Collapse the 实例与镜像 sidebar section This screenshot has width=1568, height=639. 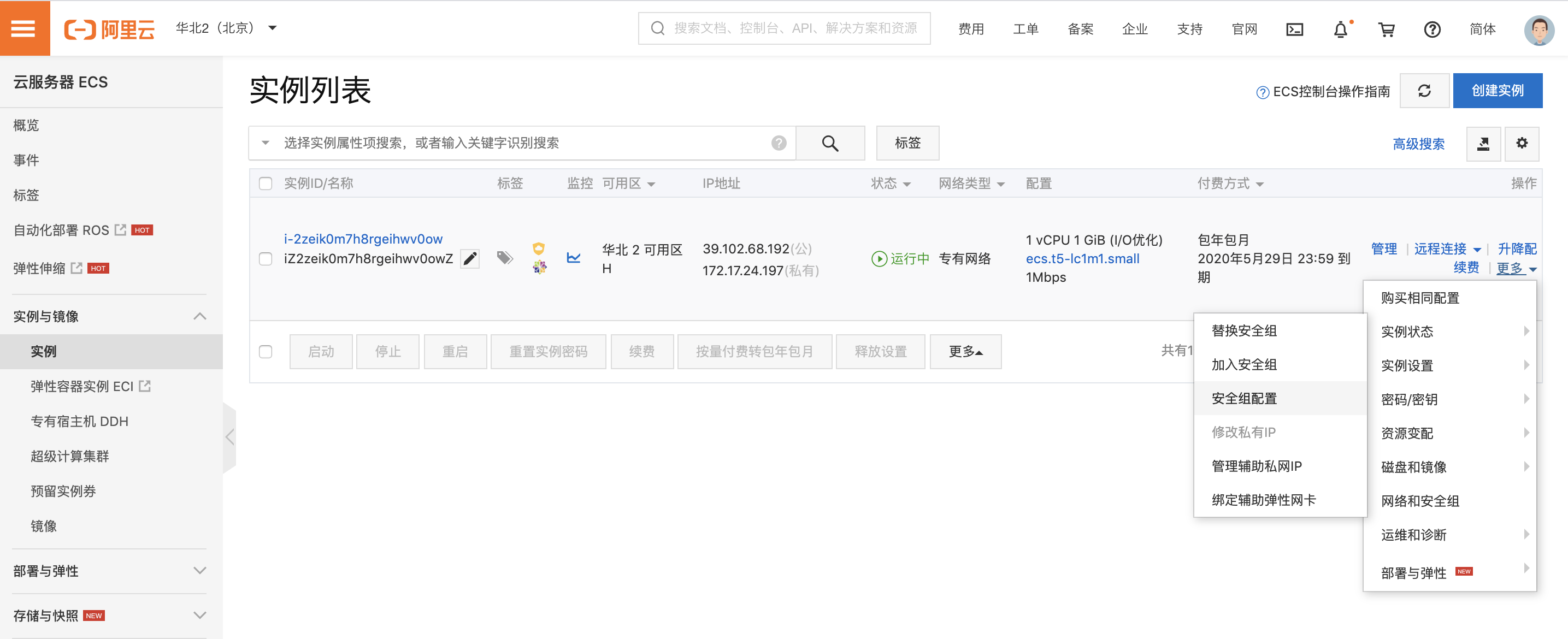point(199,316)
